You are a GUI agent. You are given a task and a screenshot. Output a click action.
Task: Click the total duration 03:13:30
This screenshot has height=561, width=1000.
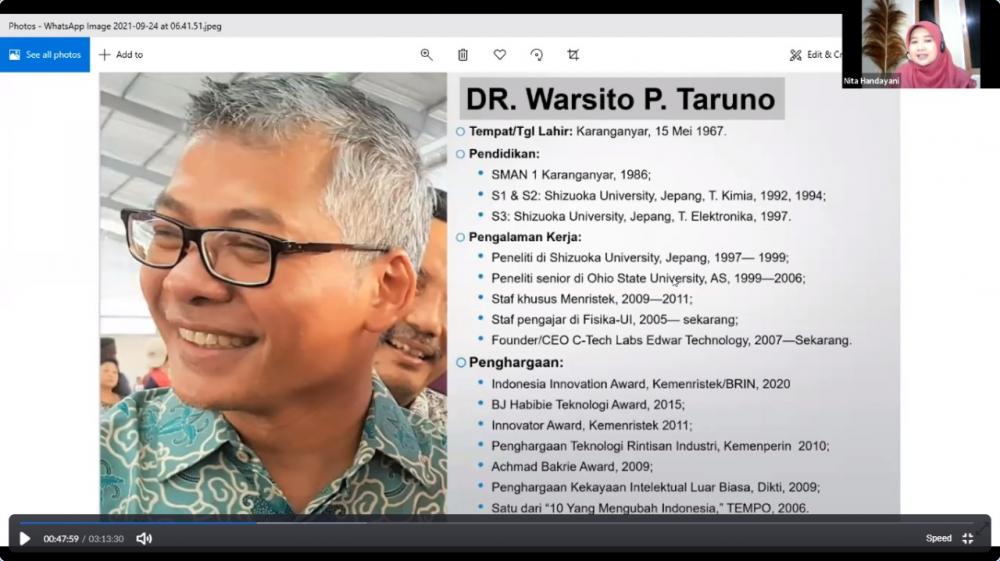[x=106, y=539]
